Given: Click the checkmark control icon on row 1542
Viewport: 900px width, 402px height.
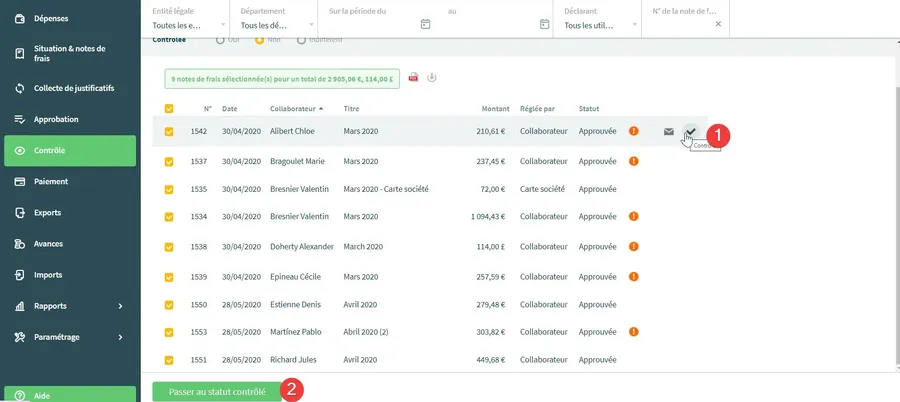Looking at the screenshot, I should click(x=690, y=132).
